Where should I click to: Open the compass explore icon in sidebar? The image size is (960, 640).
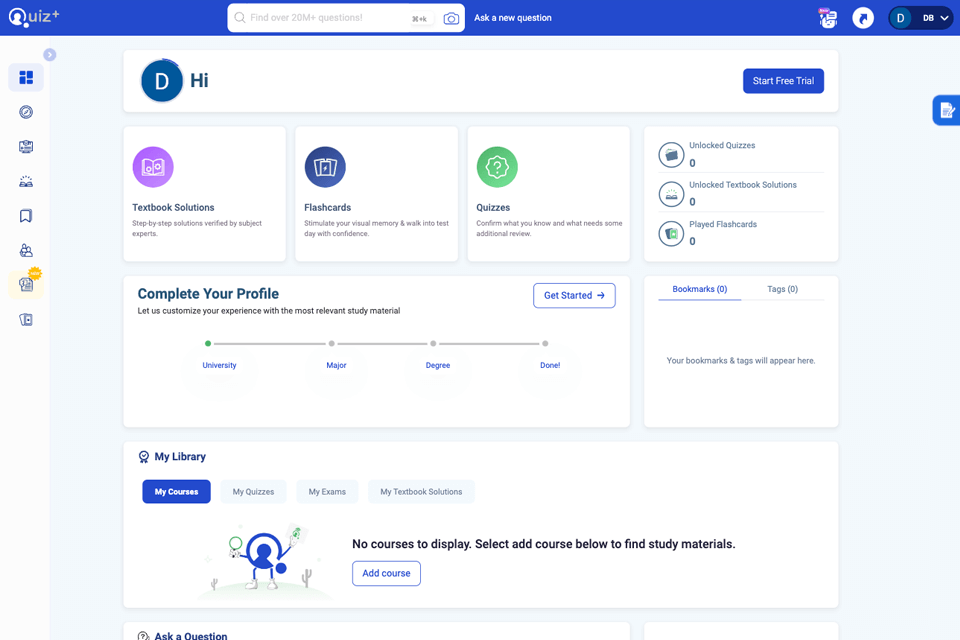(x=26, y=112)
